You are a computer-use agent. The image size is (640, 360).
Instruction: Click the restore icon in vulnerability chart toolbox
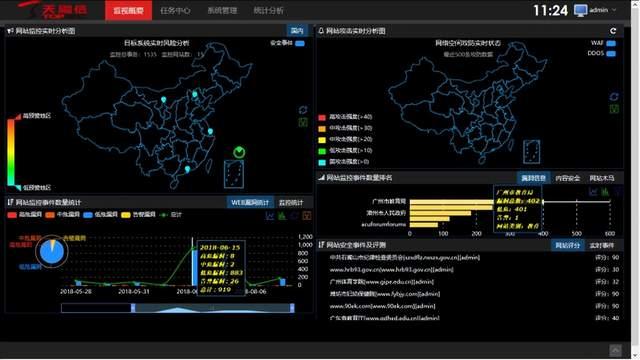294,216
